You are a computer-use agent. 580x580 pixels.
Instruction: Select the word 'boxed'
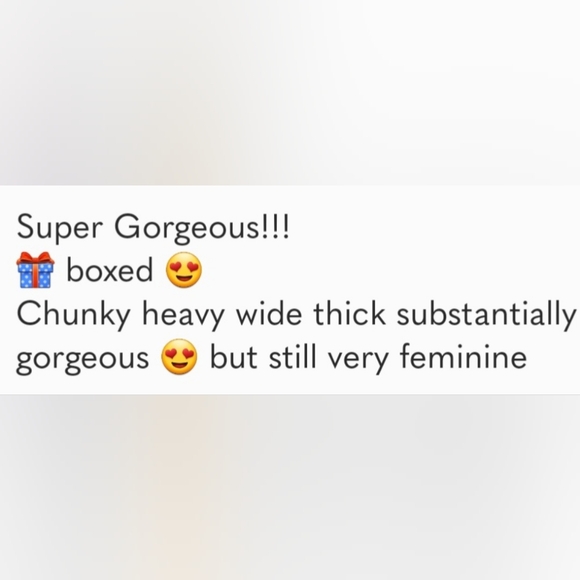(109, 270)
